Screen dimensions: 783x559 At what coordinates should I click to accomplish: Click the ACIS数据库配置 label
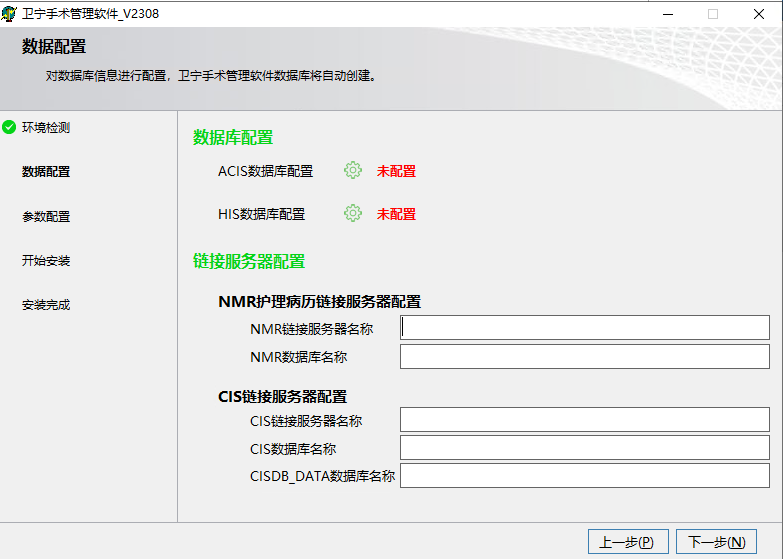[x=266, y=171]
